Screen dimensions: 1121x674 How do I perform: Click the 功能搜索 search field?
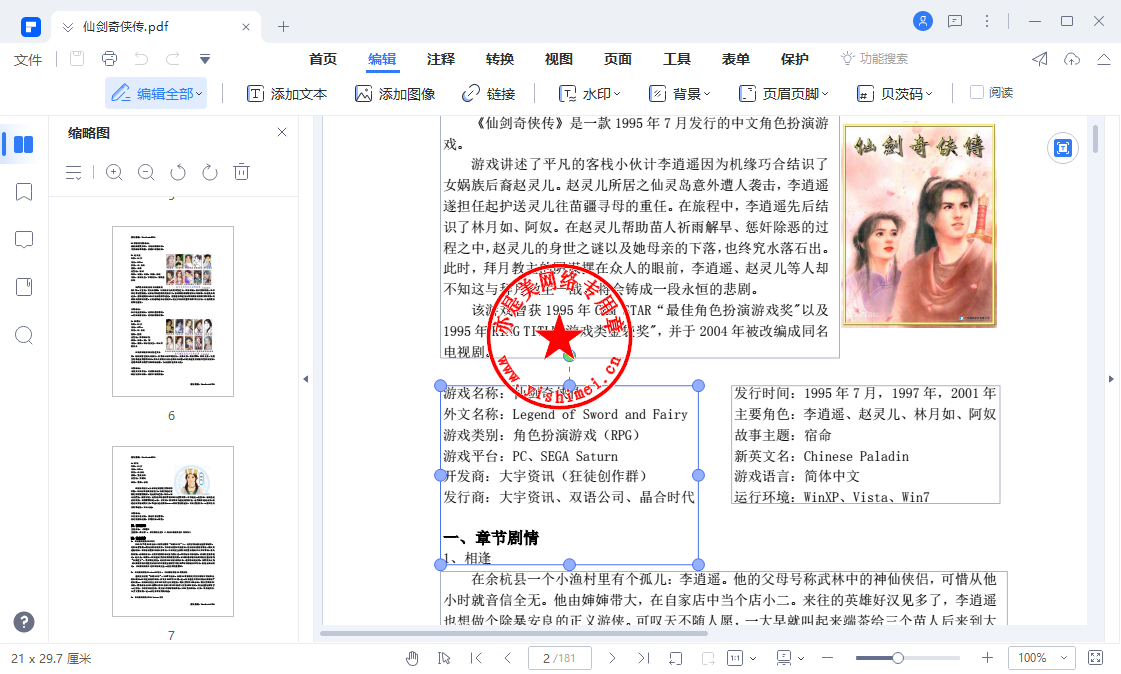[x=874, y=59]
